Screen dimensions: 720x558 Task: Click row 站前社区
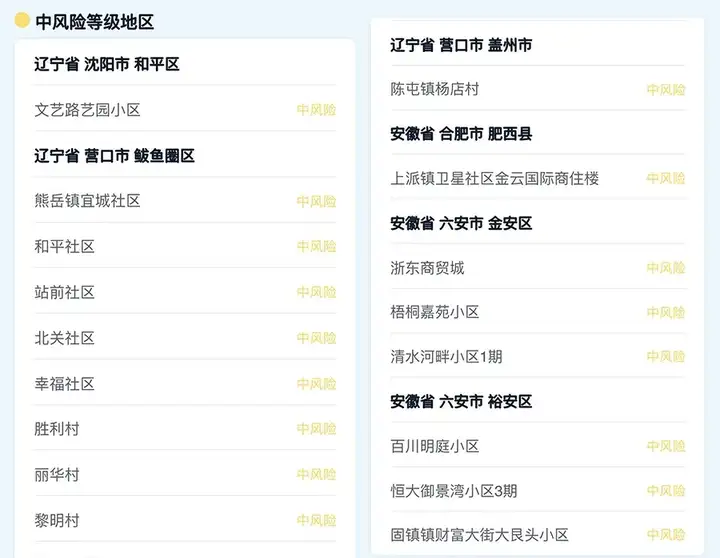pos(185,292)
